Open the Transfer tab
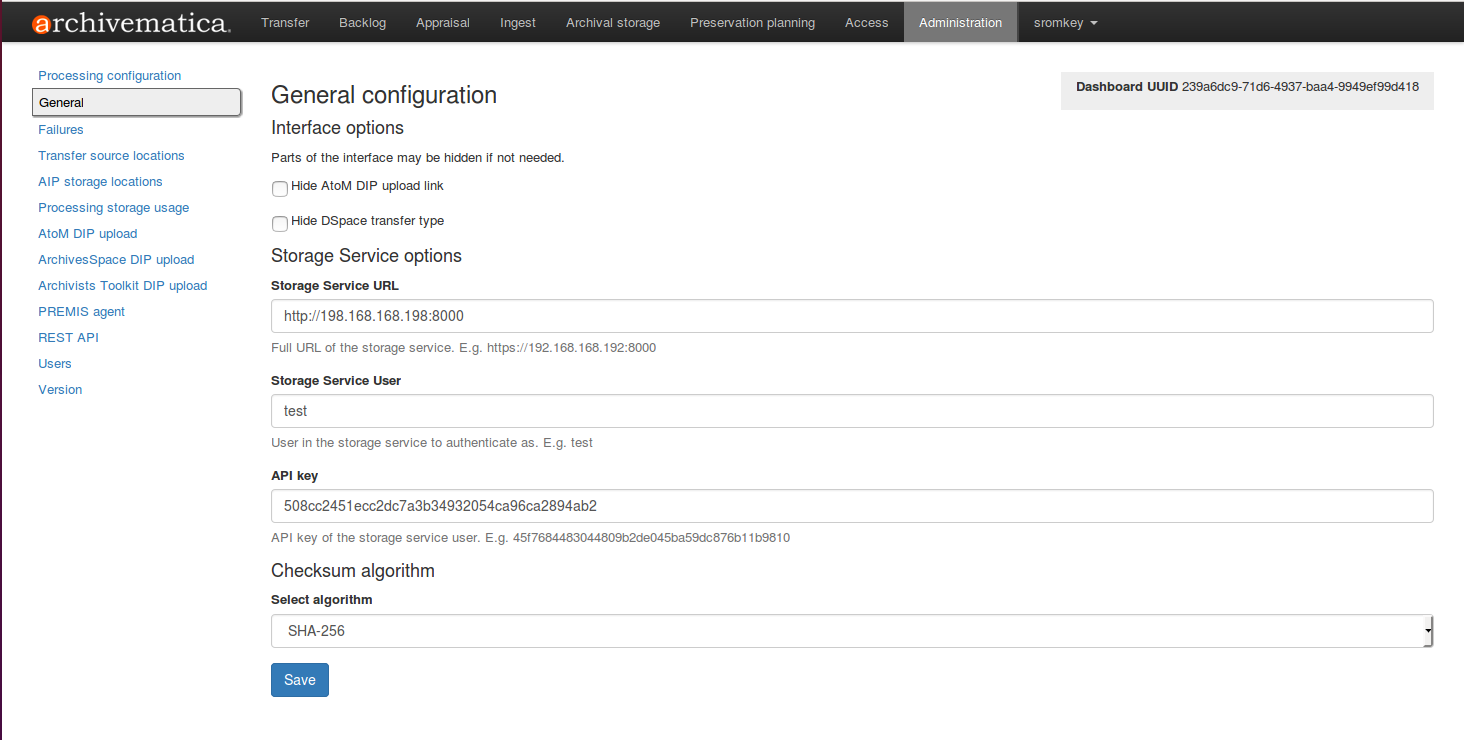The image size is (1464, 740). pos(285,23)
